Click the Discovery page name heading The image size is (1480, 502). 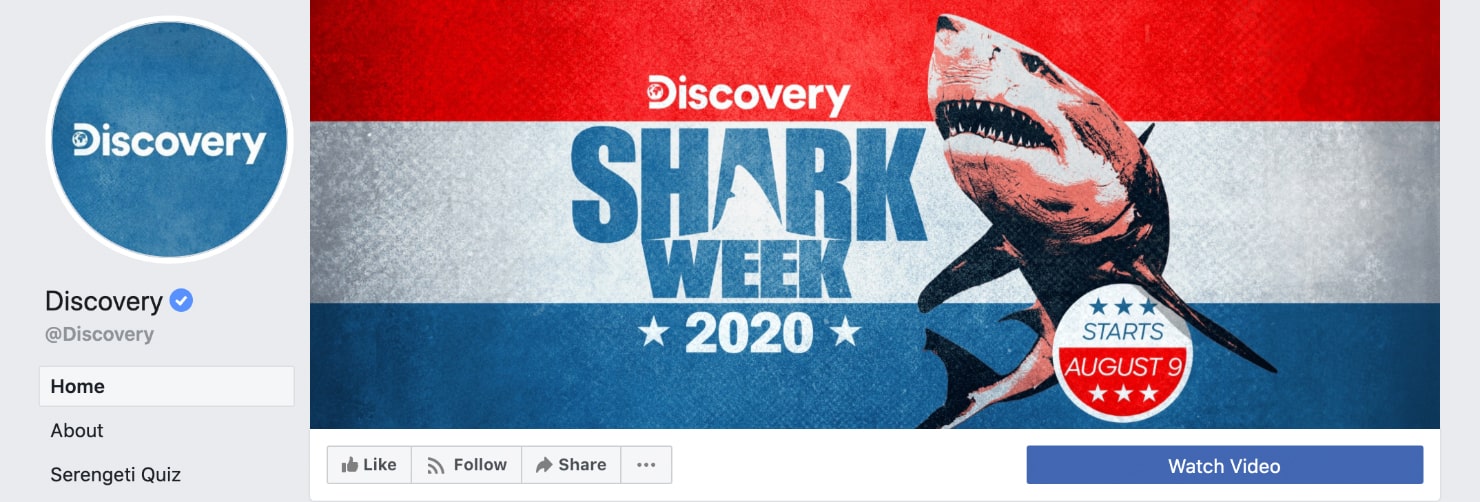coord(104,300)
